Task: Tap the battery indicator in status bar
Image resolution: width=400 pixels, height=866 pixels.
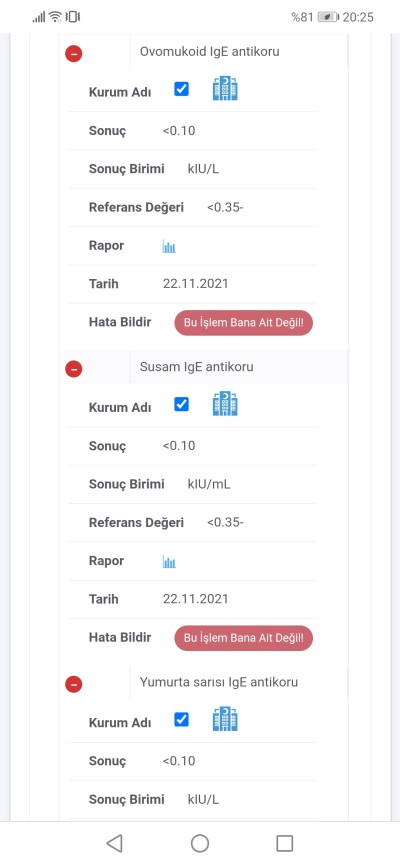Action: [329, 17]
